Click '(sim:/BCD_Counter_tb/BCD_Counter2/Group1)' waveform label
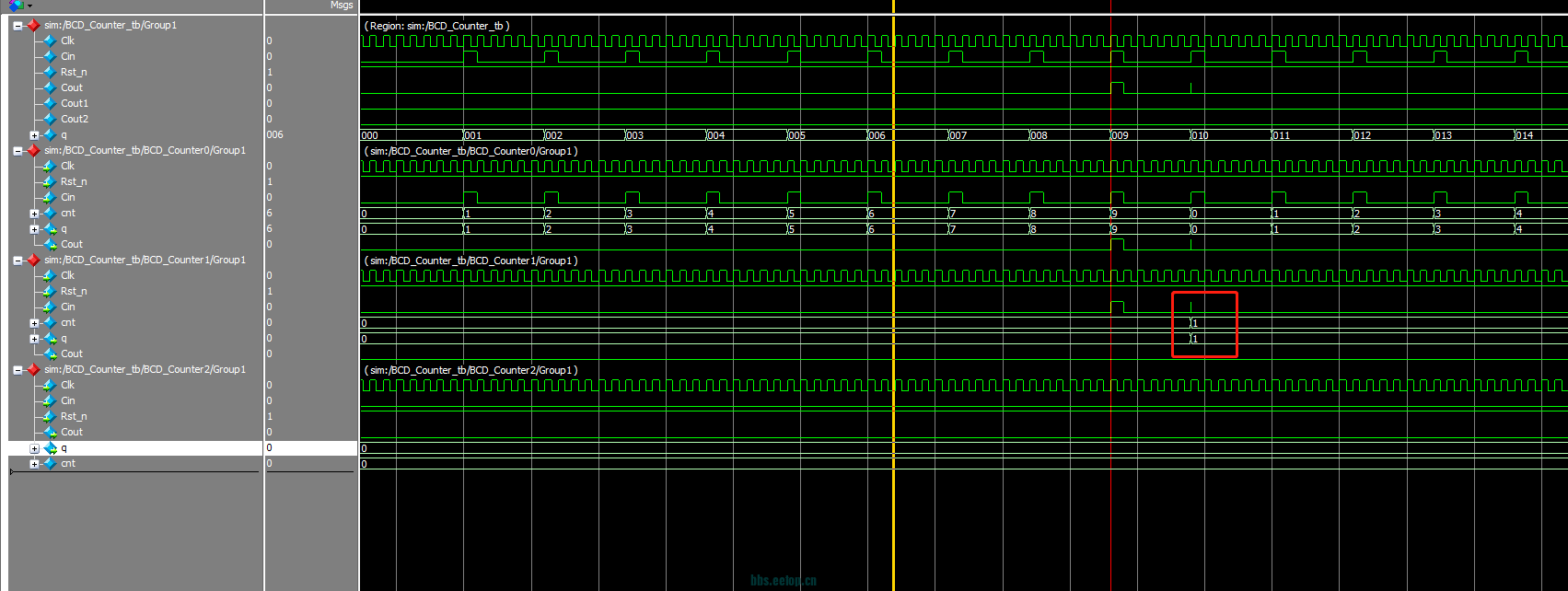 click(470, 370)
